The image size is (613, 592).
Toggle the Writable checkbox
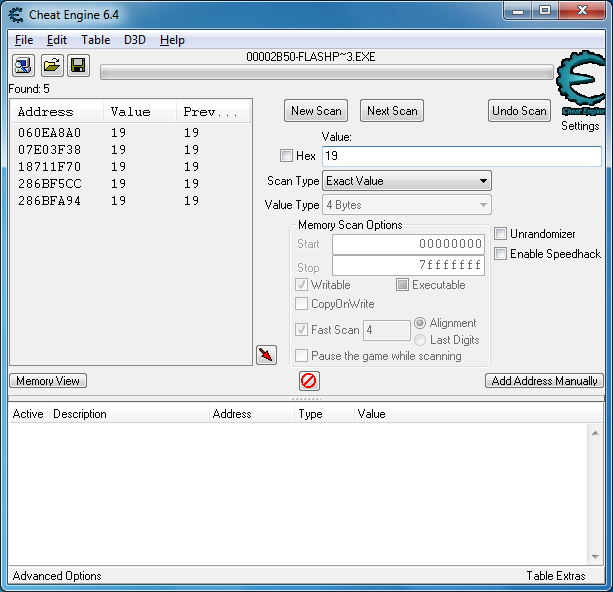tap(301, 285)
